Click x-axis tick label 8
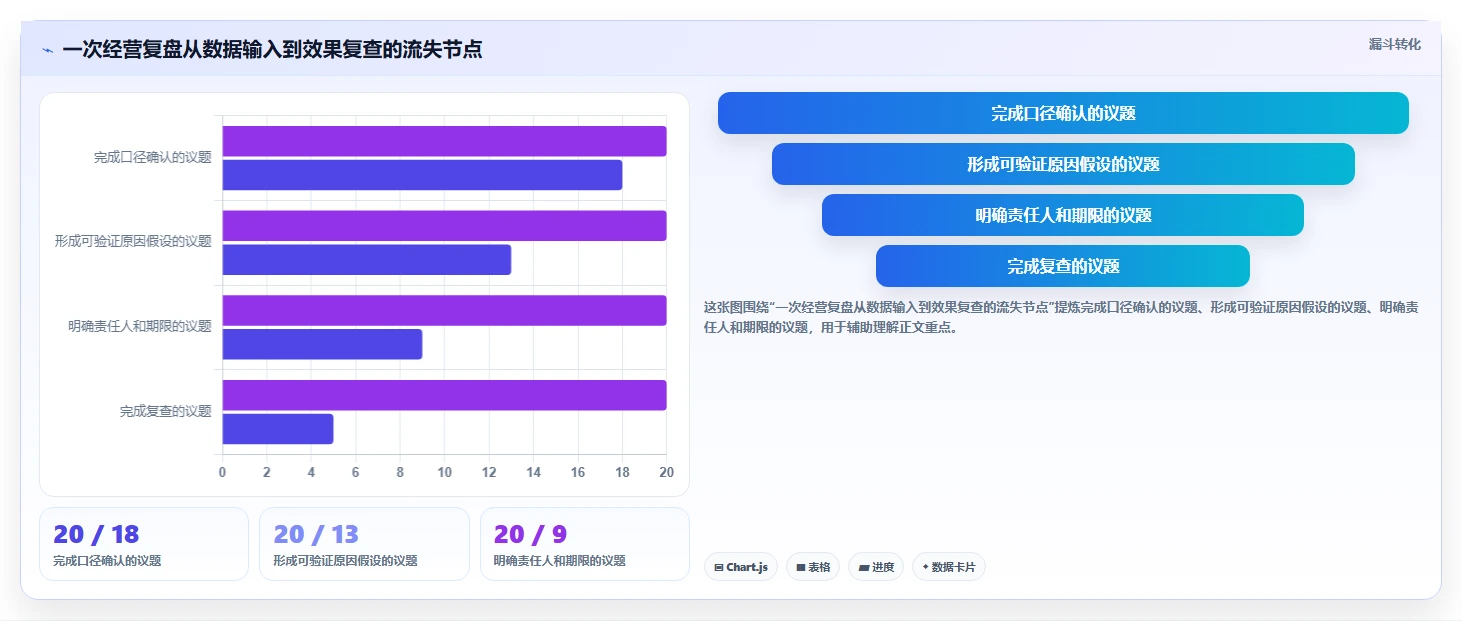The width and height of the screenshot is (1462, 621). pos(400,472)
